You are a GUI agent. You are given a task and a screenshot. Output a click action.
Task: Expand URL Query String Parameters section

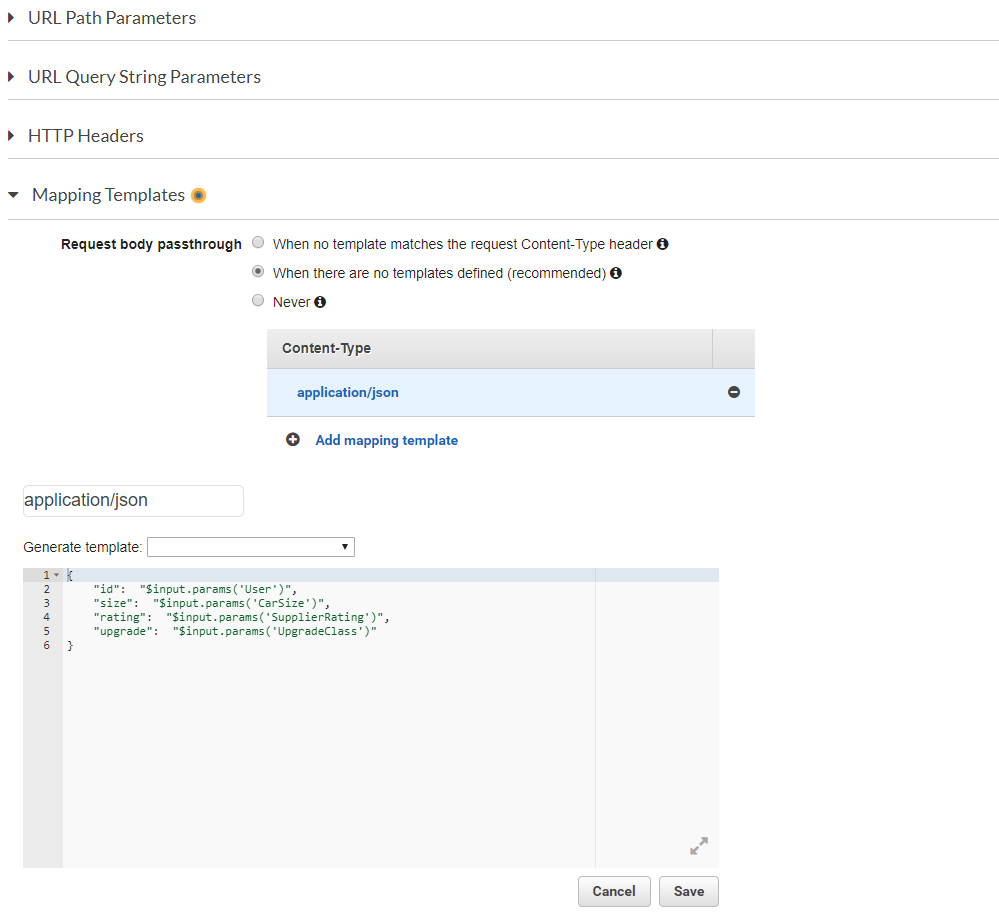click(12, 77)
